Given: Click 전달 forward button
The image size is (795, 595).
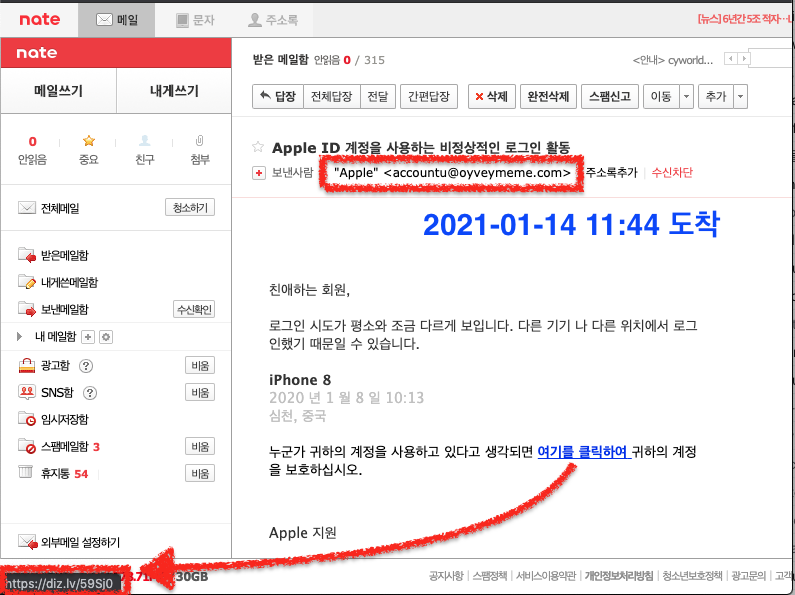Looking at the screenshot, I should click(378, 96).
